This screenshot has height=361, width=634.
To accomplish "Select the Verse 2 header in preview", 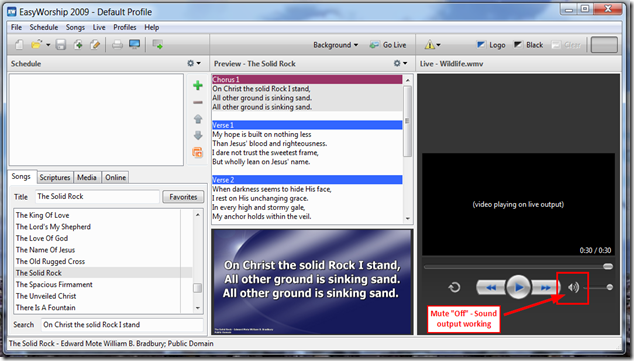I will (x=307, y=179).
